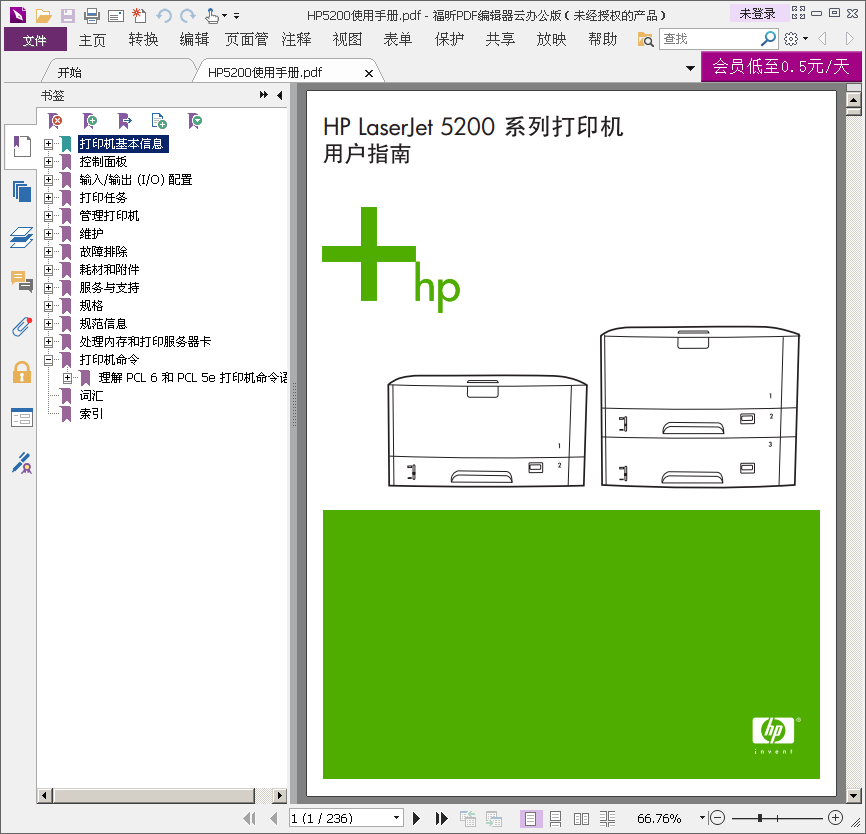The width and height of the screenshot is (866, 834).
Task: Click the 会员低至0.5元/天 promo banner
Action: click(x=781, y=66)
